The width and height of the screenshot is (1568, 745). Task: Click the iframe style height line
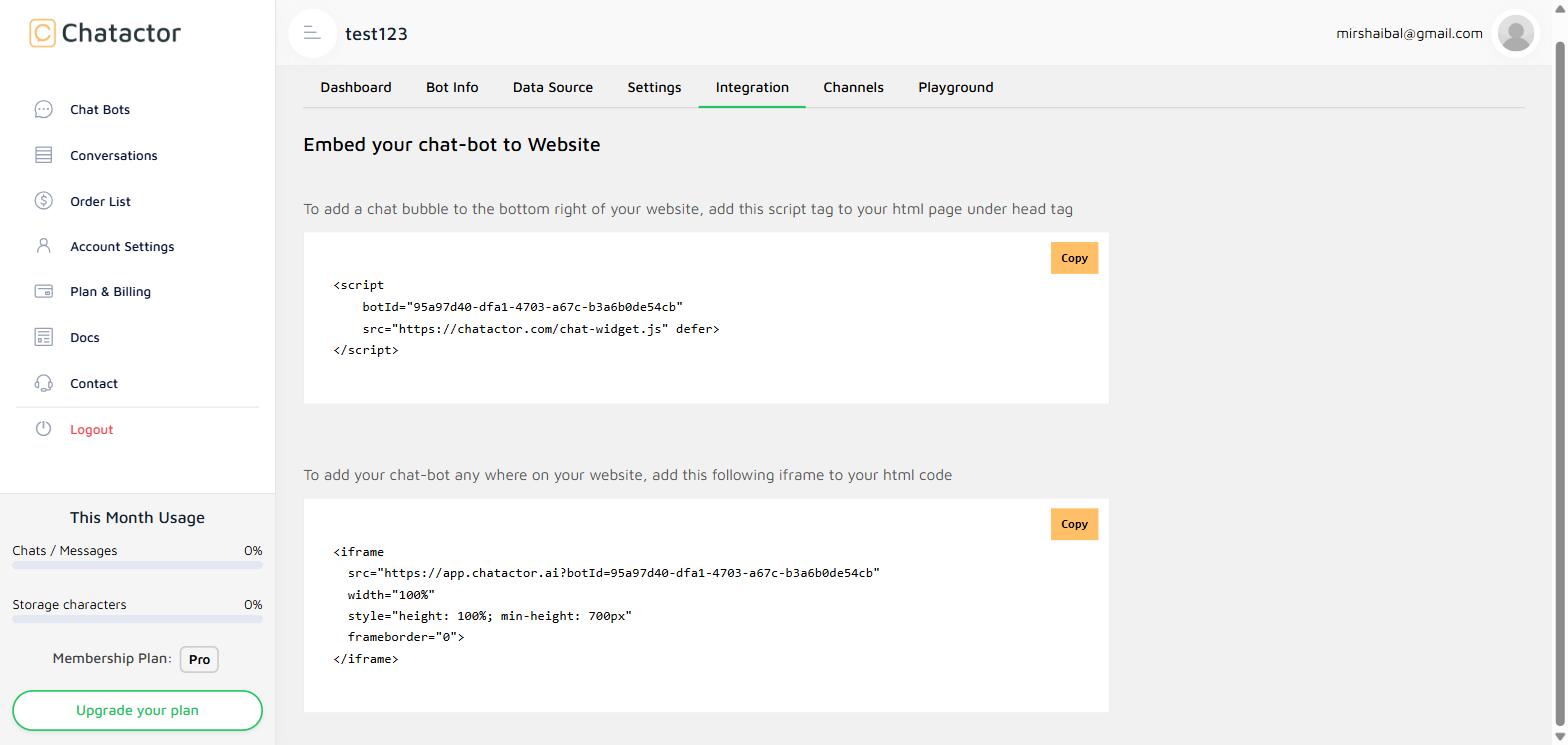pos(490,616)
